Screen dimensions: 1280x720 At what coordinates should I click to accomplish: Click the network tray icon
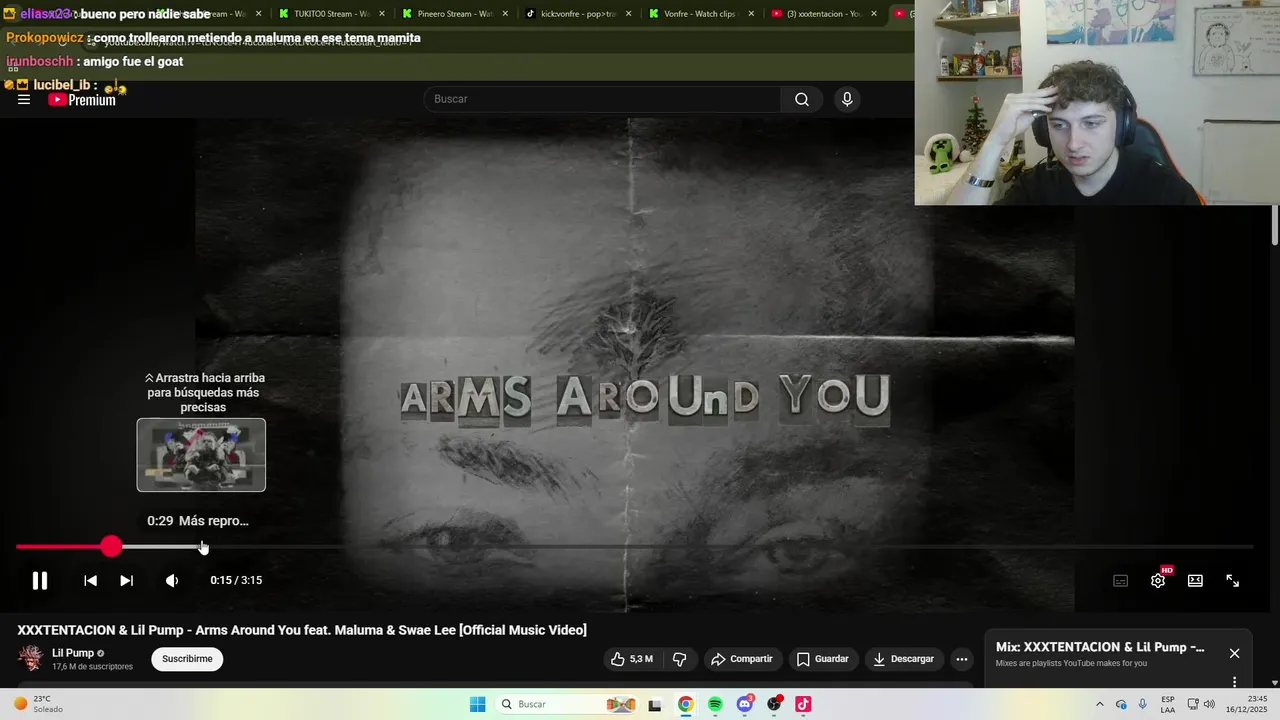(x=1193, y=704)
